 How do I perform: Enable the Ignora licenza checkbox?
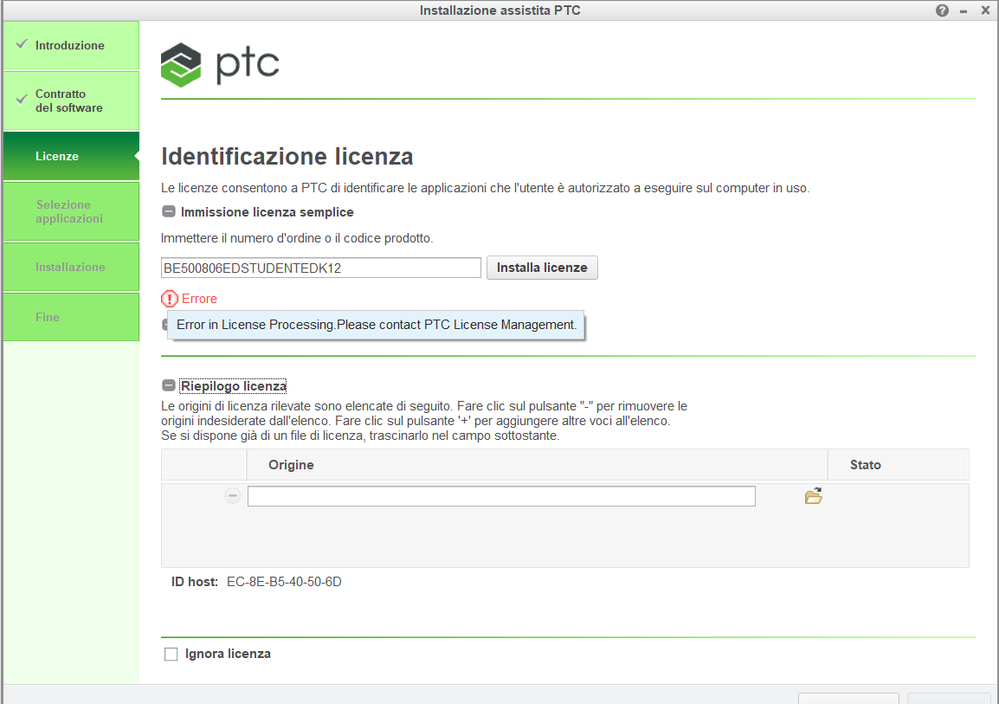click(x=171, y=654)
